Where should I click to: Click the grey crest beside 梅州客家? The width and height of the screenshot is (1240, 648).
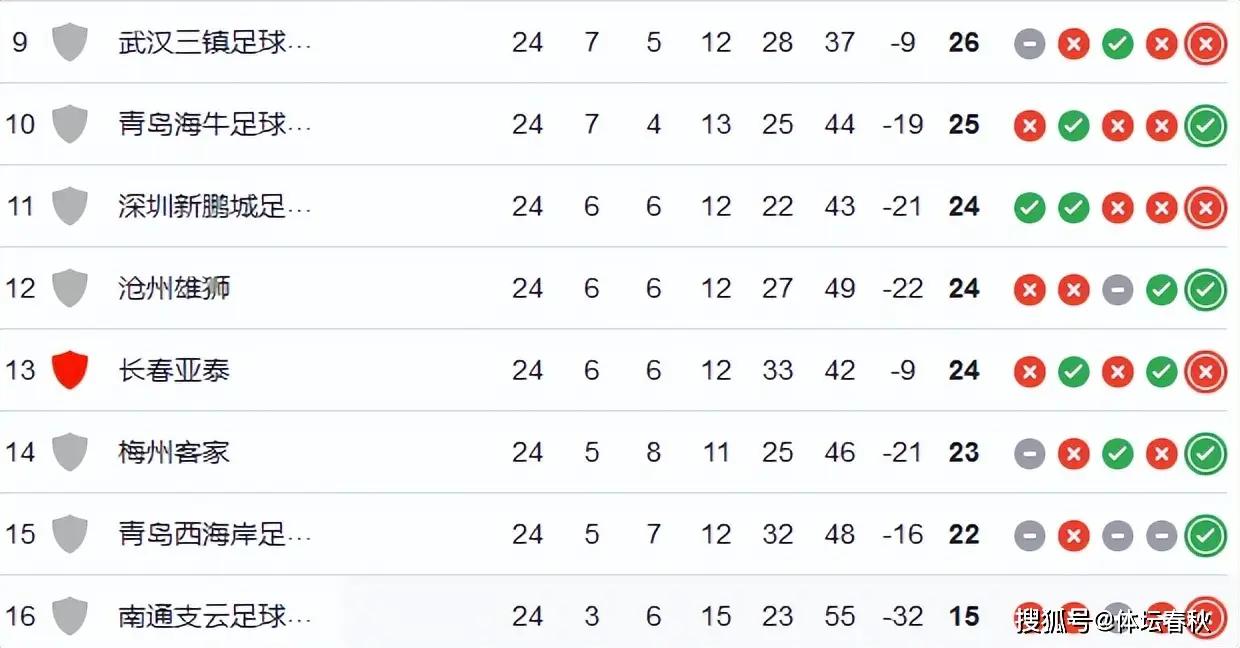(69, 452)
